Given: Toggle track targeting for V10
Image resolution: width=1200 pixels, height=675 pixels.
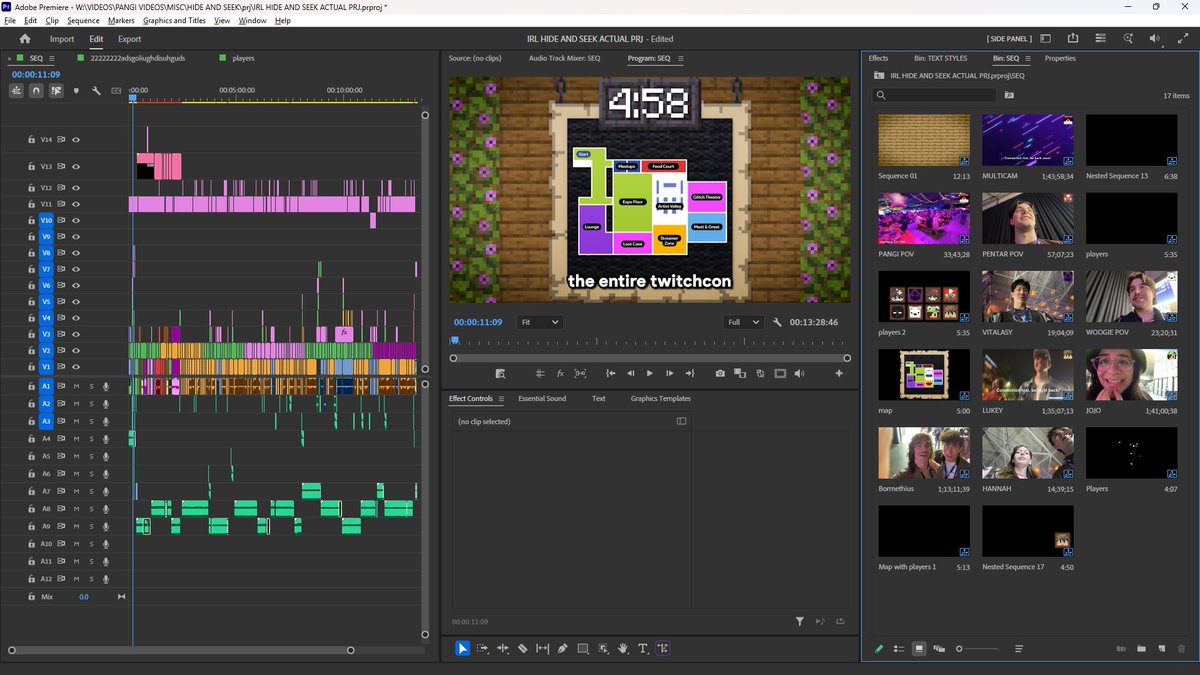Looking at the screenshot, I should (x=46, y=220).
